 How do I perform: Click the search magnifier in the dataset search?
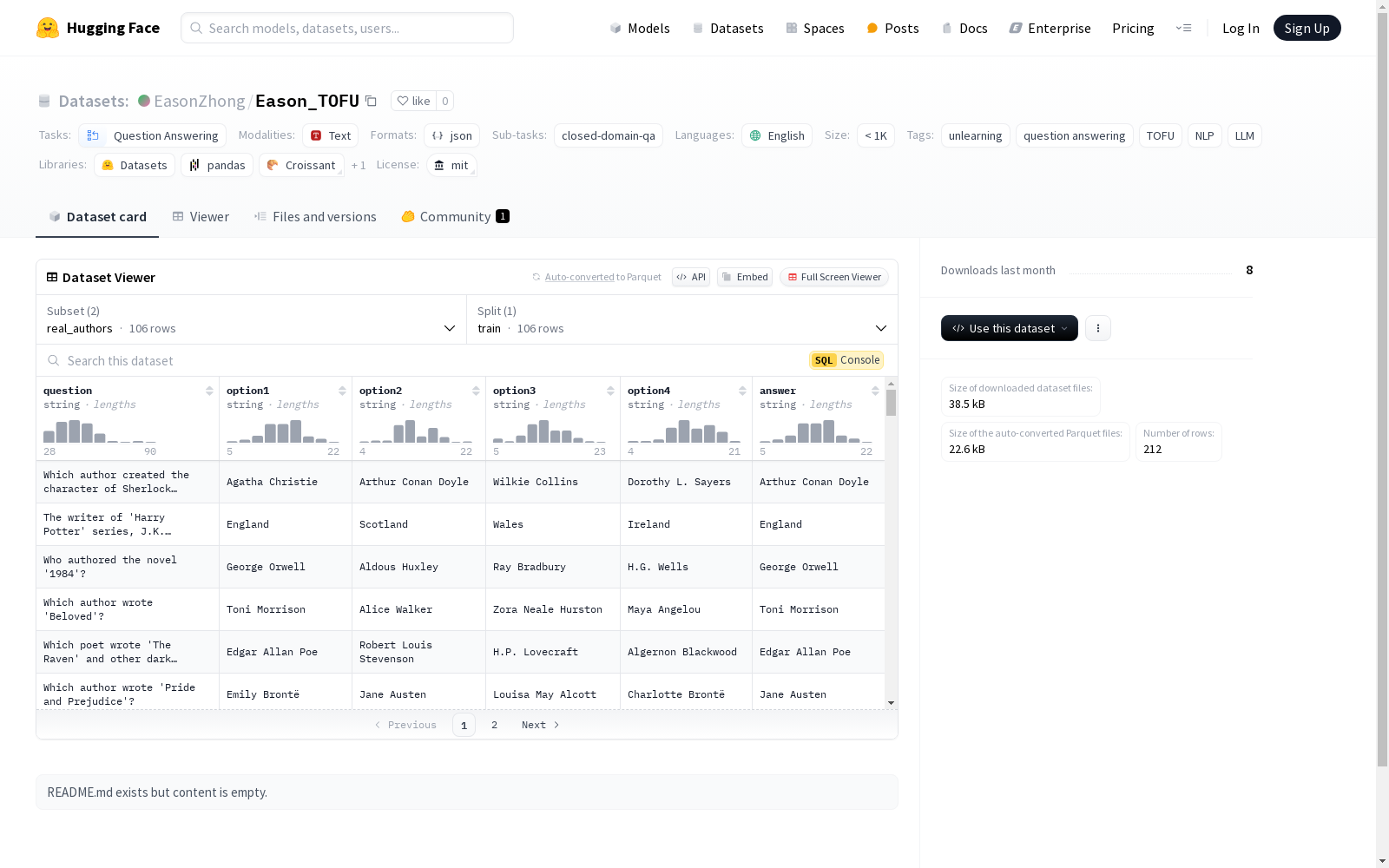click(54, 360)
